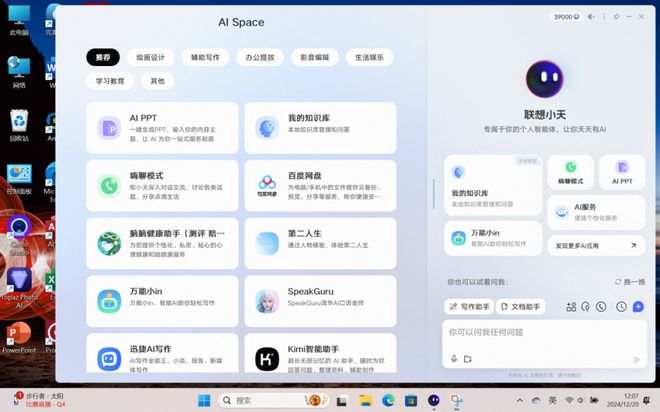Open the 迅捷AI写作 app card
Screen dimensions: 660x412
pos(162,353)
